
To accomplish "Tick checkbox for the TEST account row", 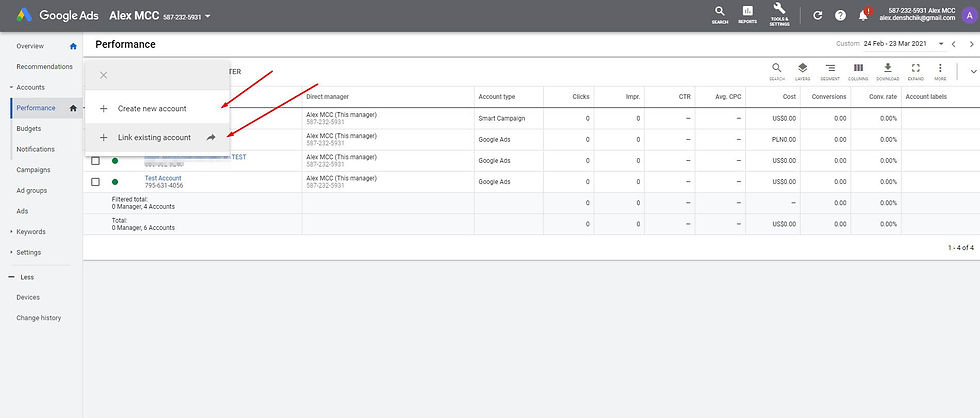I will (x=96, y=161).
